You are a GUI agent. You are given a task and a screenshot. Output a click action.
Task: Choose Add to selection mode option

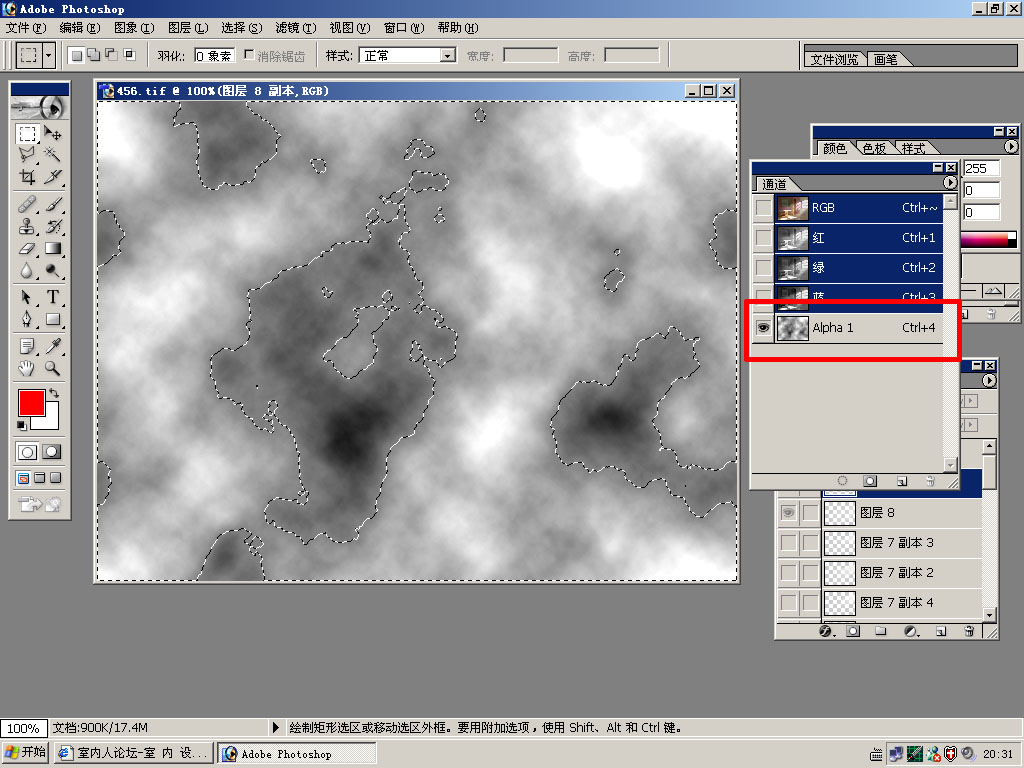tap(94, 55)
